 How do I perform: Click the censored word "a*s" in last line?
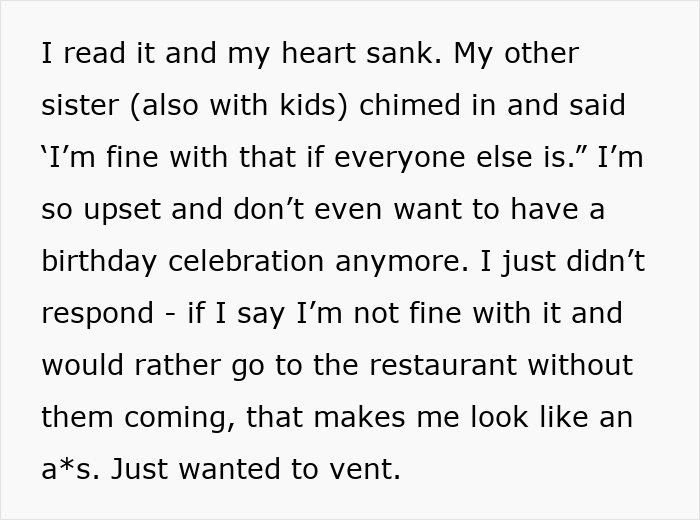point(69,469)
